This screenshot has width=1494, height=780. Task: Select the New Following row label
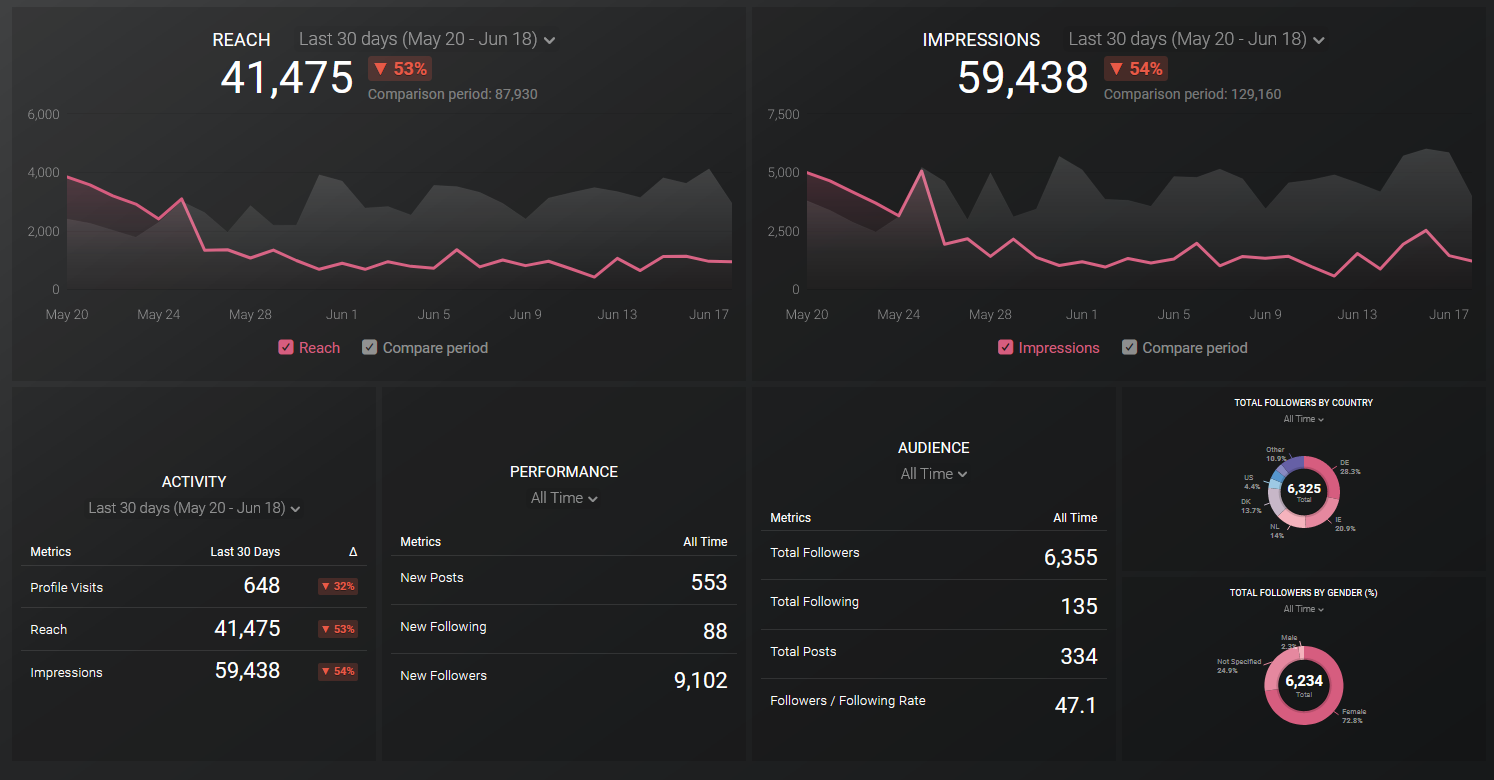point(443,626)
